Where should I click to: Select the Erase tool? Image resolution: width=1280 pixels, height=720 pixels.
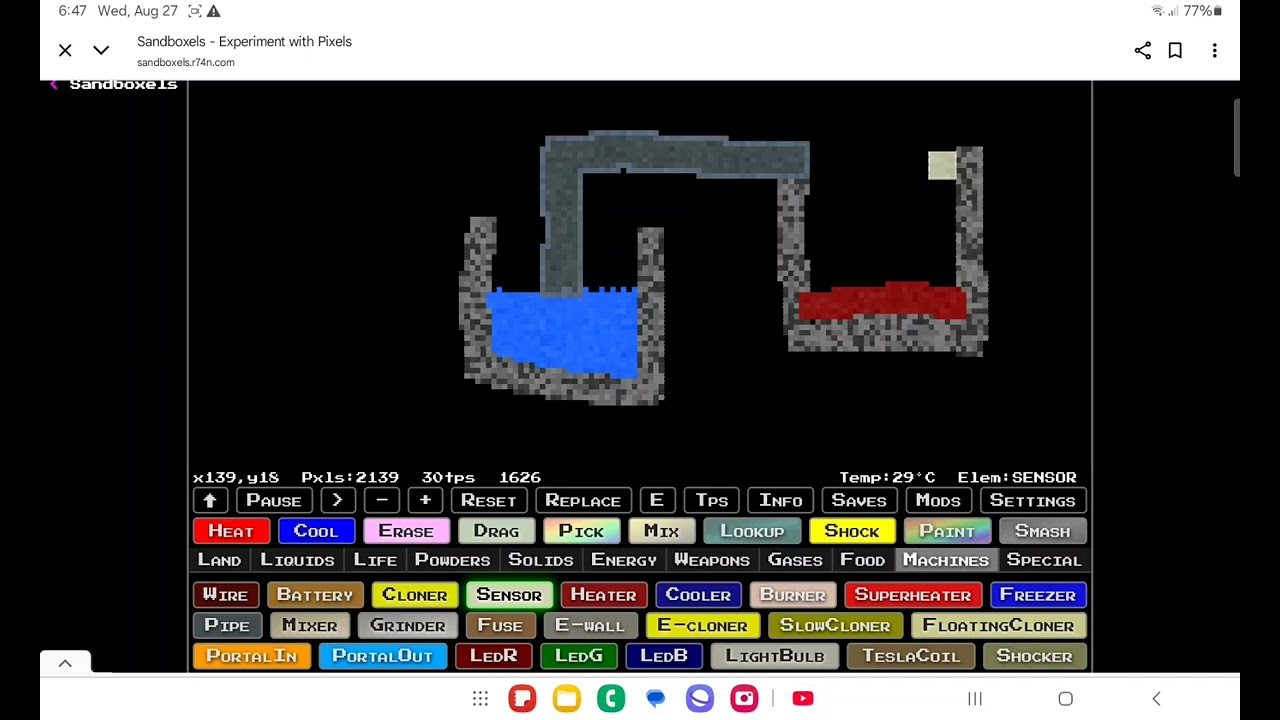tap(406, 532)
